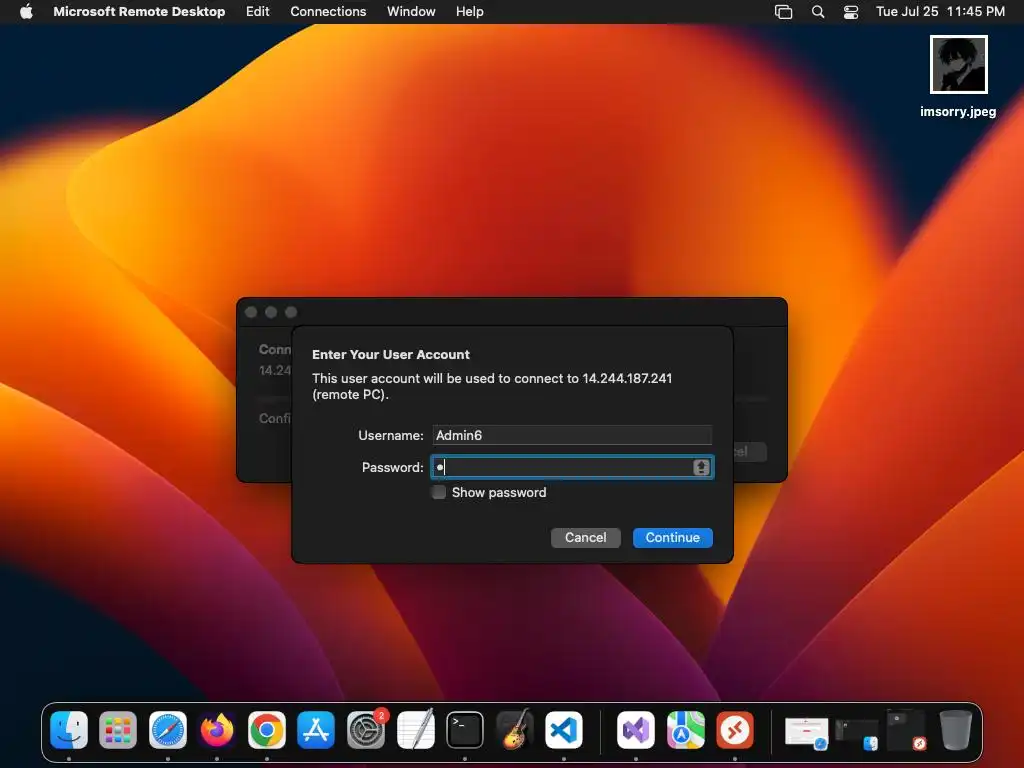
Task: Click the date and time in menu bar
Action: coord(940,12)
